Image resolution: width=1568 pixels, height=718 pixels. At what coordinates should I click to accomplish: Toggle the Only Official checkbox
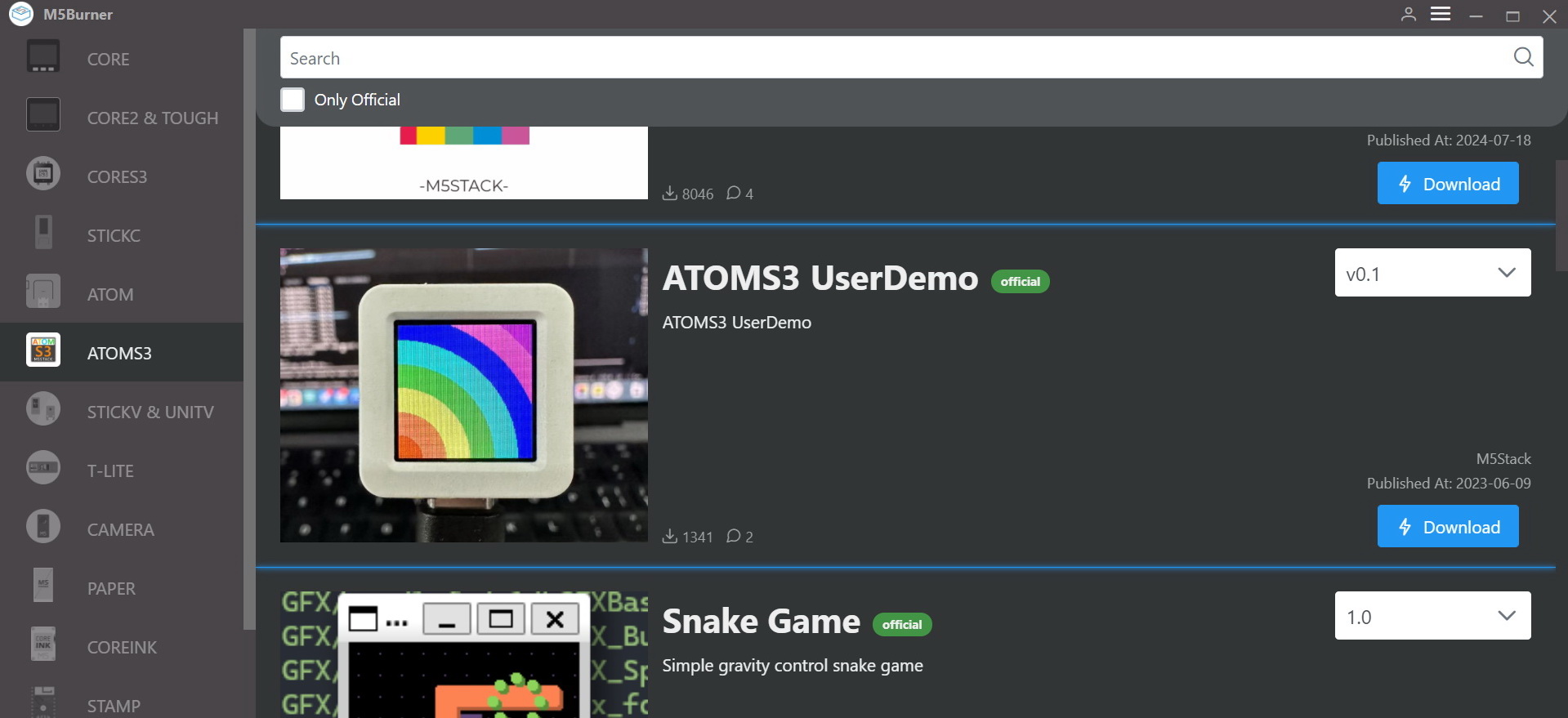[x=293, y=100]
